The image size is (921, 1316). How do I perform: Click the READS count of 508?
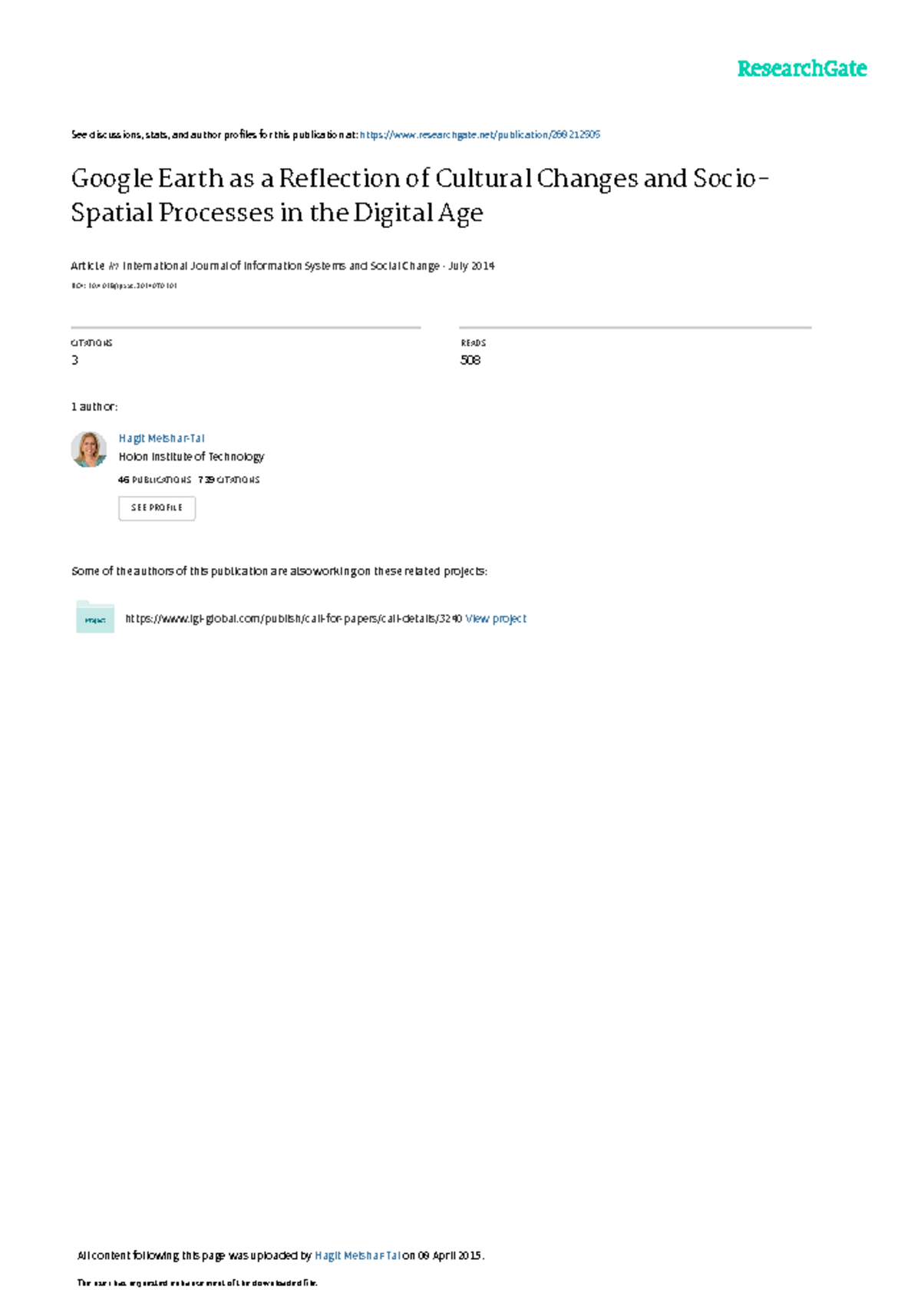(x=470, y=360)
